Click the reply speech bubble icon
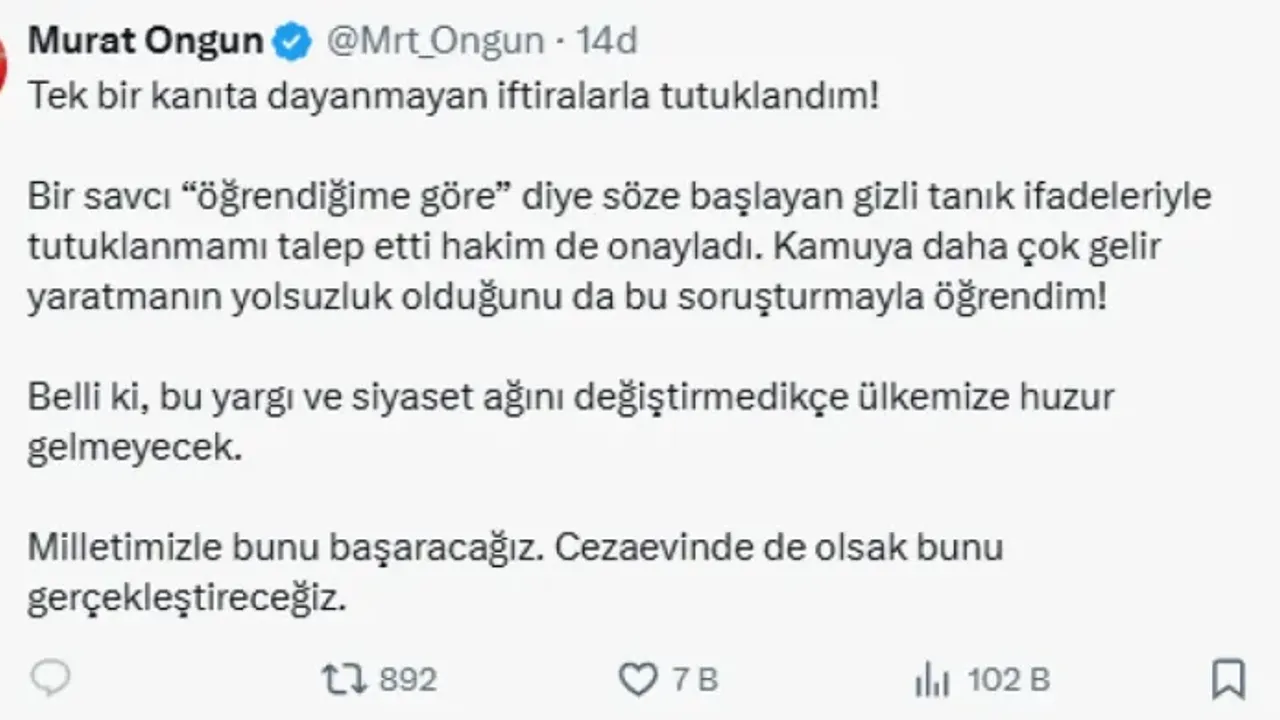This screenshot has width=1280, height=720. (50, 679)
